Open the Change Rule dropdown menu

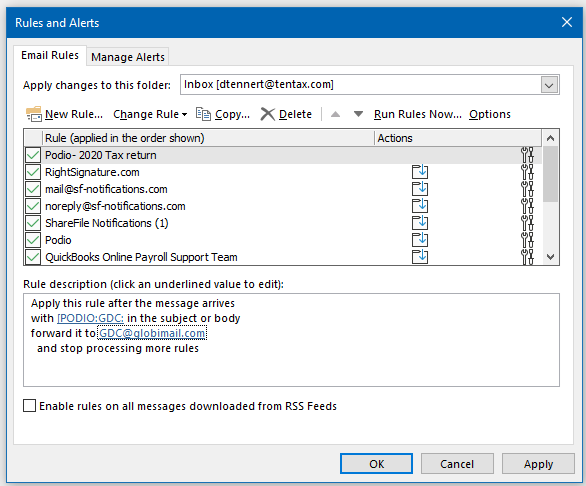coord(150,114)
